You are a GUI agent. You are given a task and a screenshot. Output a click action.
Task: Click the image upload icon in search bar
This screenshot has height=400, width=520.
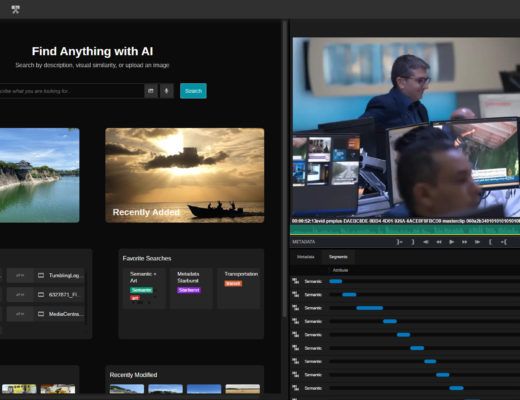tap(151, 91)
